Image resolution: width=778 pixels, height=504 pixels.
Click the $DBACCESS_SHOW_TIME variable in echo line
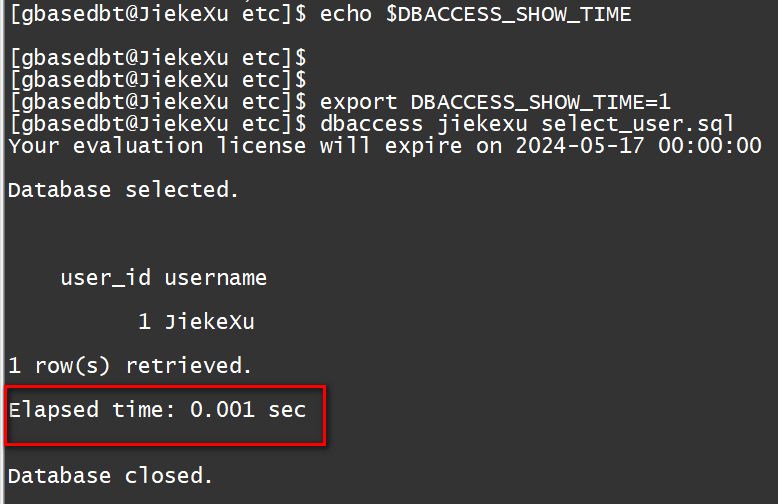tap(508, 15)
